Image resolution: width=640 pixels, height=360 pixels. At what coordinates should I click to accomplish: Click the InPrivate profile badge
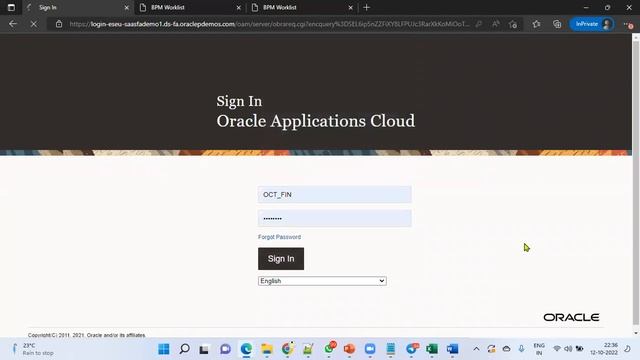click(592, 24)
